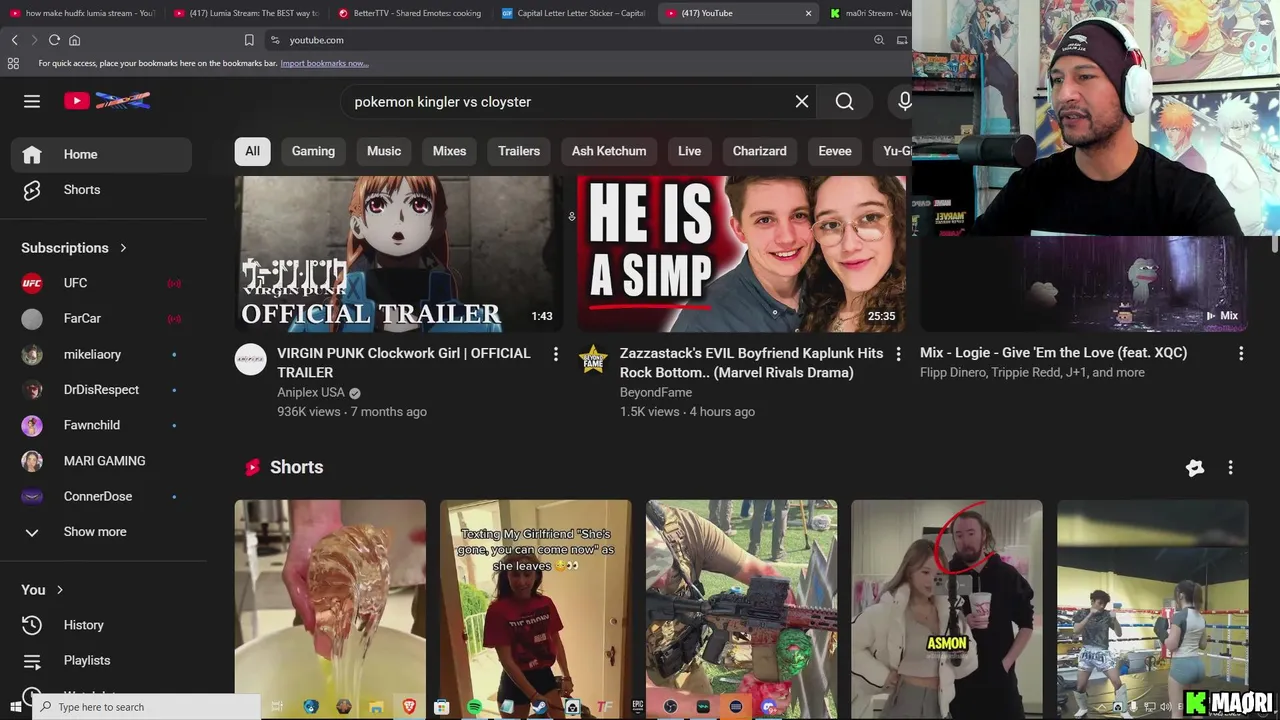This screenshot has height=720, width=1280.
Task: Select the Music filter chip
Action: point(384,151)
